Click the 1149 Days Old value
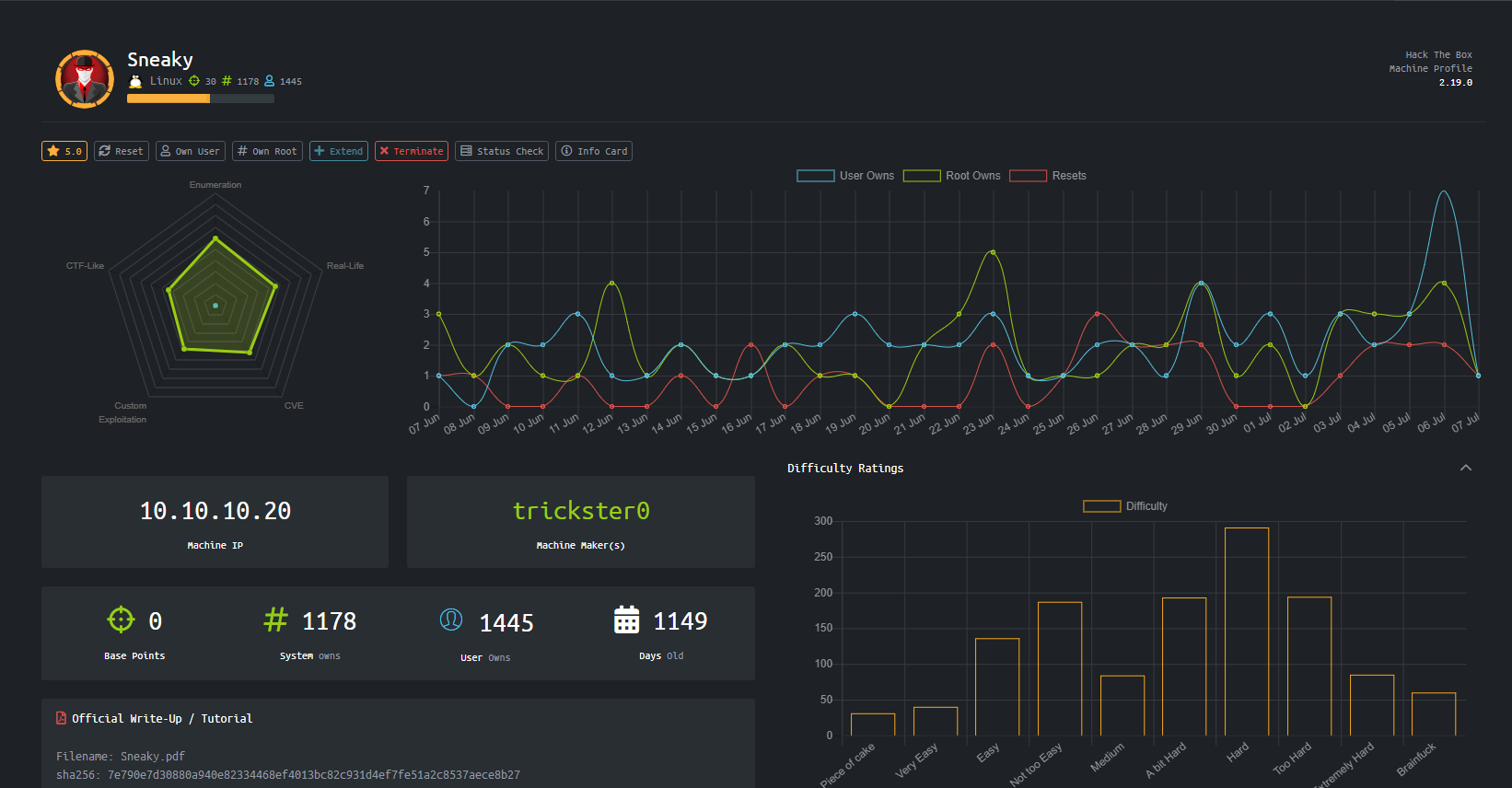The image size is (1512, 788). coord(680,621)
